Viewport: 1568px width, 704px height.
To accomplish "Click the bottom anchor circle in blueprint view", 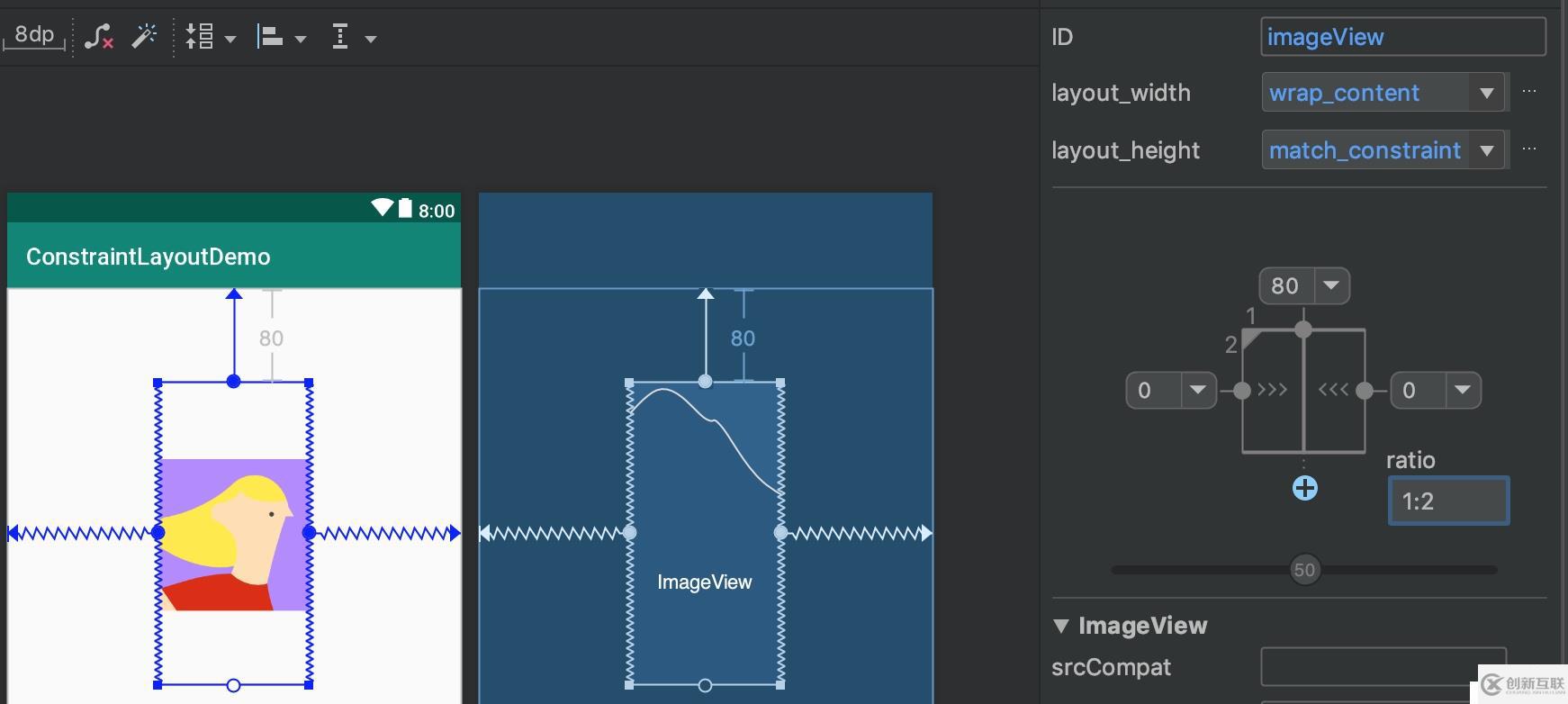I will pyautogui.click(x=705, y=685).
